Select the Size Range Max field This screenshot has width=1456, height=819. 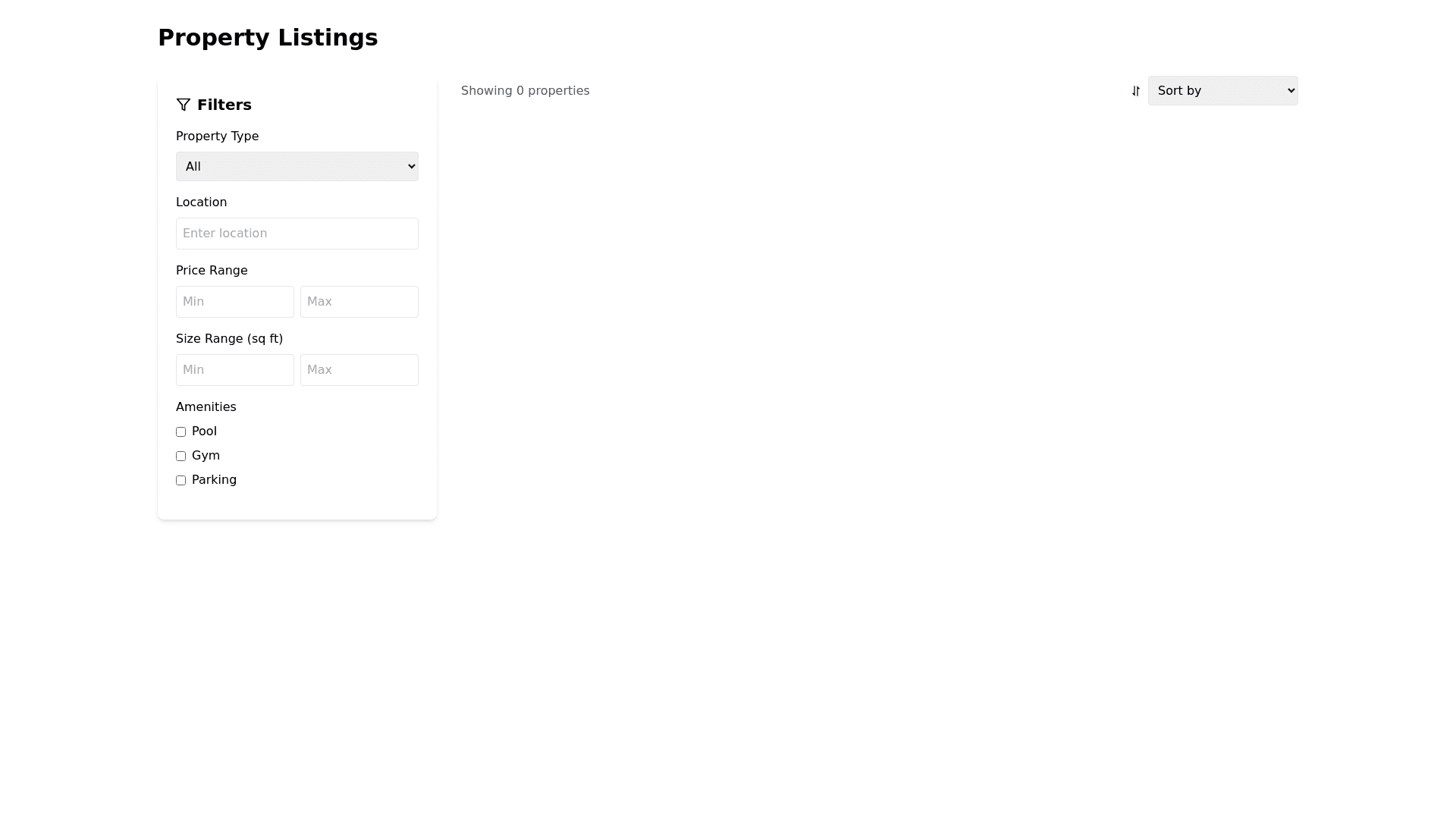tap(359, 370)
